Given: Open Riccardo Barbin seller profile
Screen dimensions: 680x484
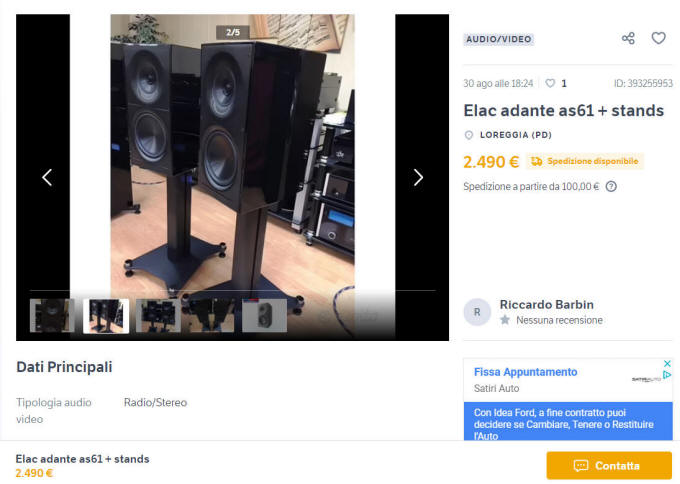Looking at the screenshot, I should [546, 304].
